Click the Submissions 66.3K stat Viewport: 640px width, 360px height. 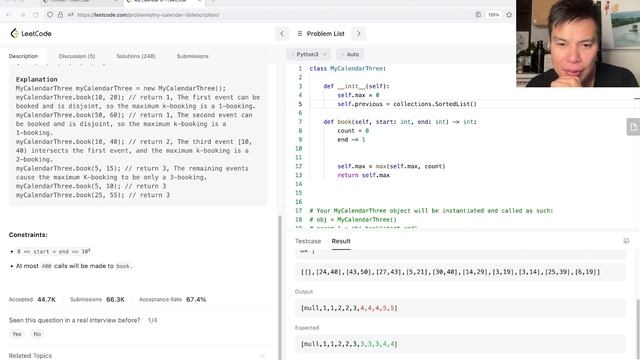(97, 299)
